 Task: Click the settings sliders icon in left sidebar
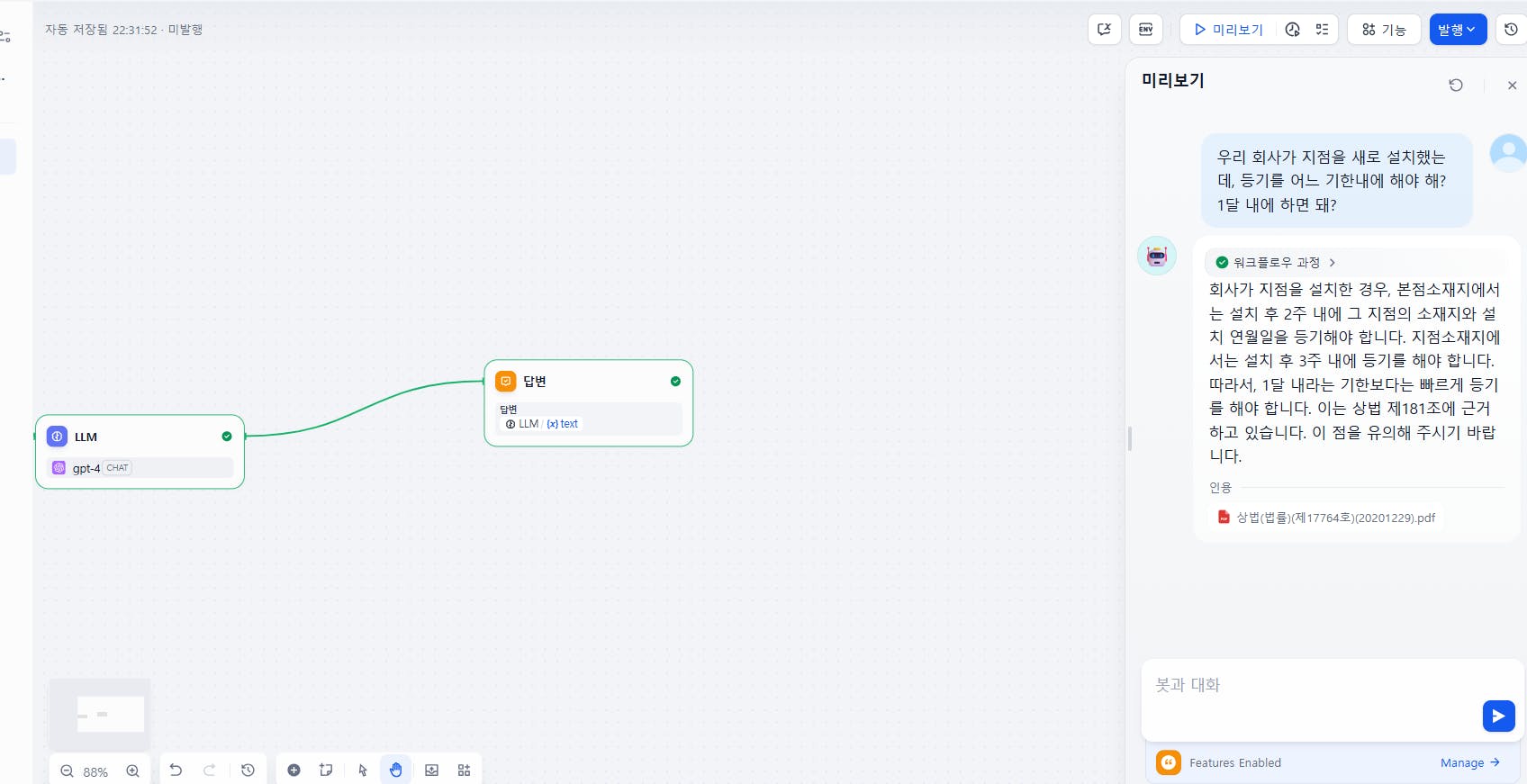coord(5,37)
